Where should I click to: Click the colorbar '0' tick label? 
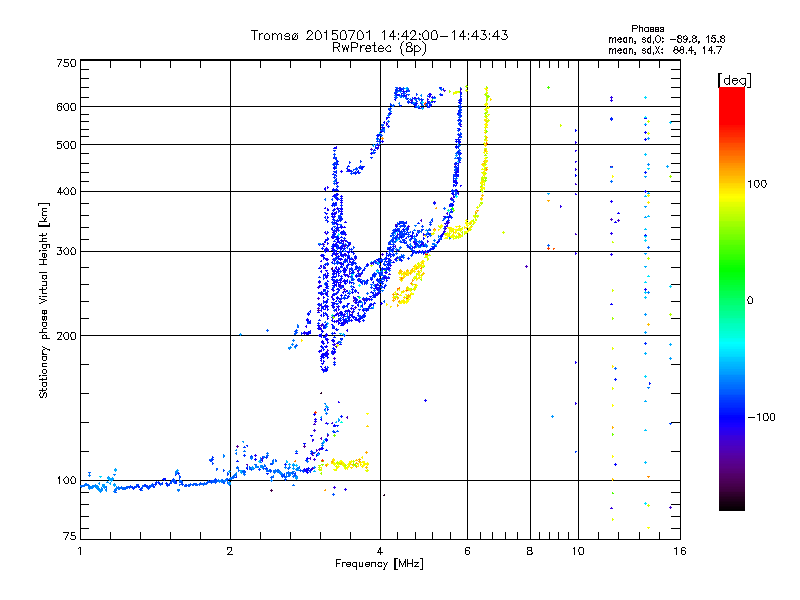pyautogui.click(x=750, y=301)
